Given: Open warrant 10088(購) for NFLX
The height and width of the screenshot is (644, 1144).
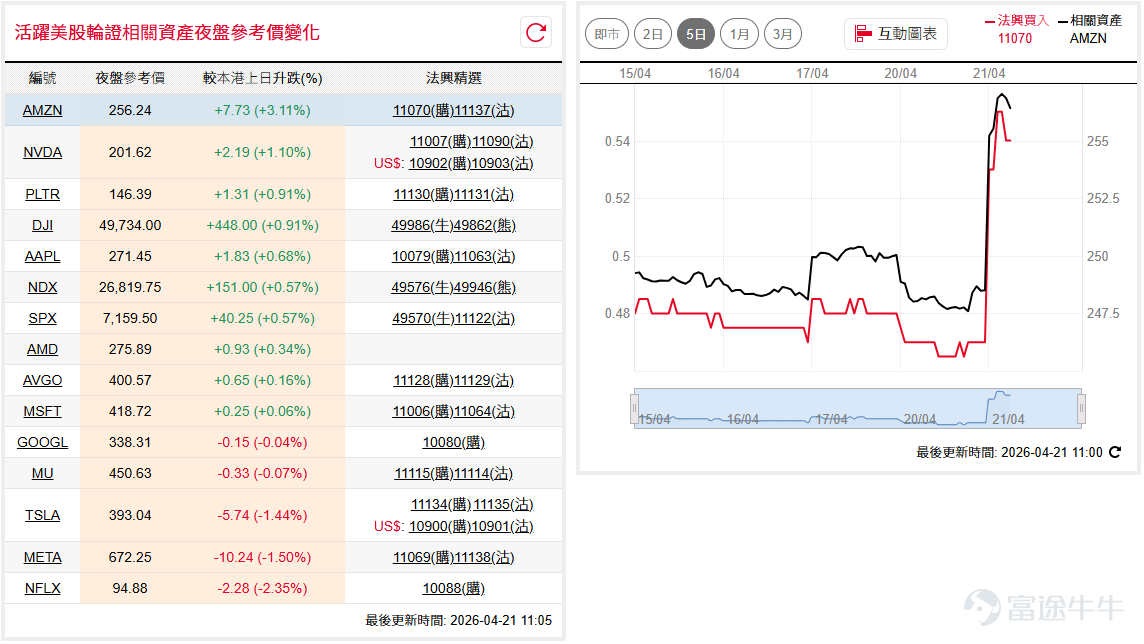Looking at the screenshot, I should pos(454,589).
